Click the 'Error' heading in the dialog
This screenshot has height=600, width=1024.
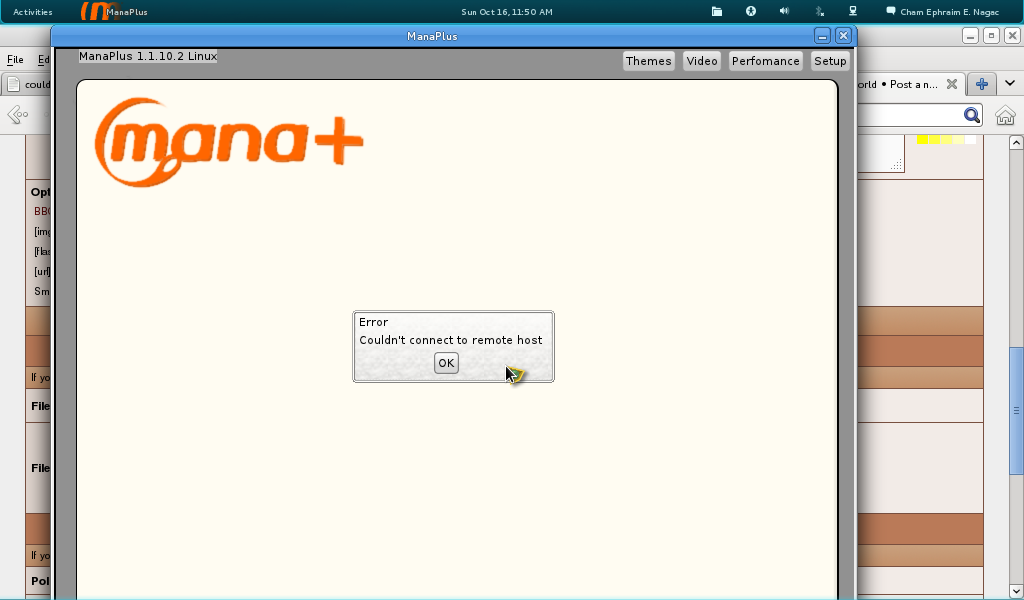click(374, 322)
